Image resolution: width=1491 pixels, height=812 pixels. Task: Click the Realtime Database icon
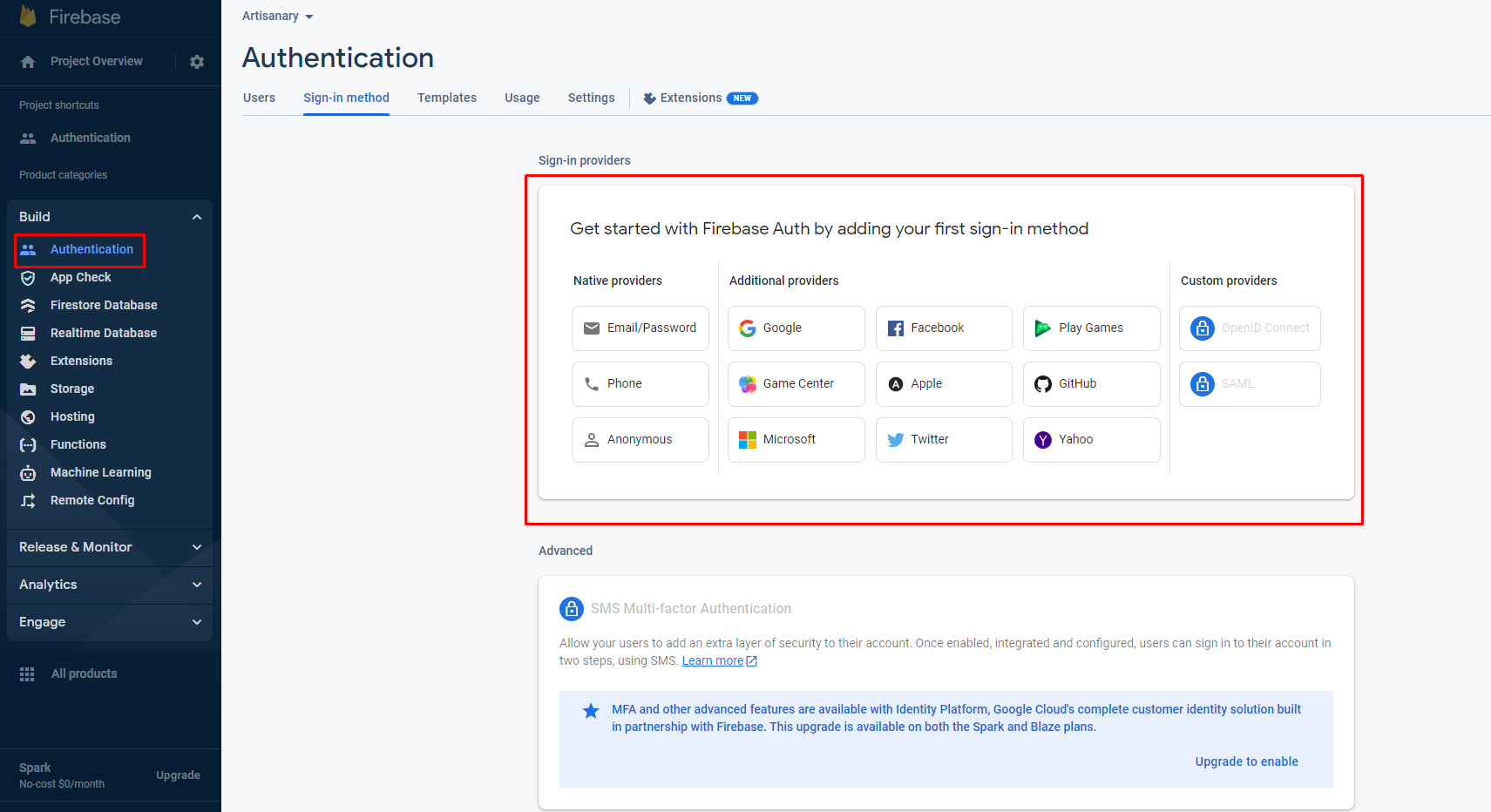click(28, 334)
